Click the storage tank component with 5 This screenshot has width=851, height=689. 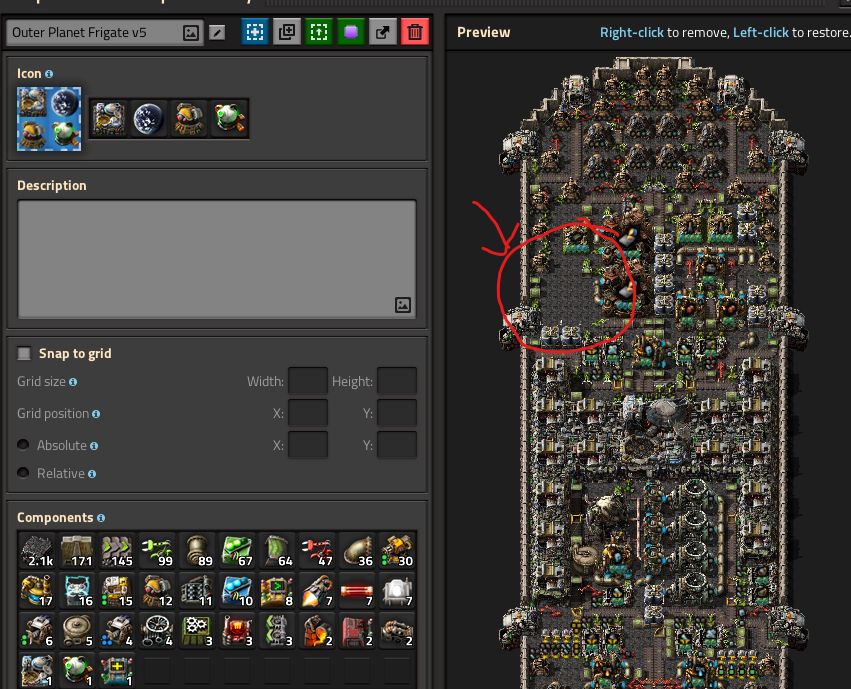pos(77,630)
